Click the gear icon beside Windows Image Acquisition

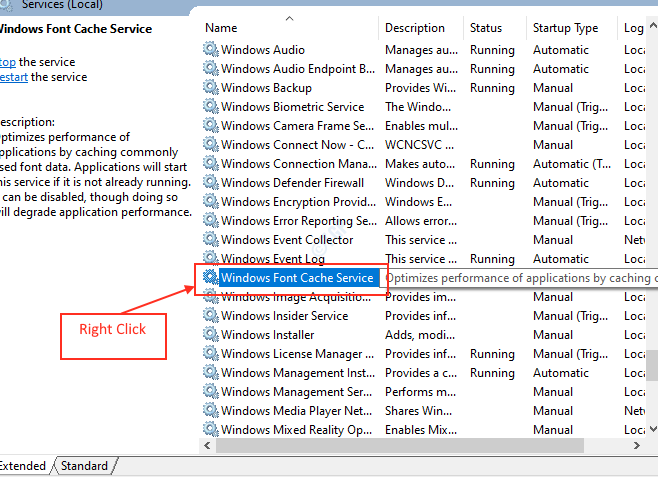click(211, 297)
